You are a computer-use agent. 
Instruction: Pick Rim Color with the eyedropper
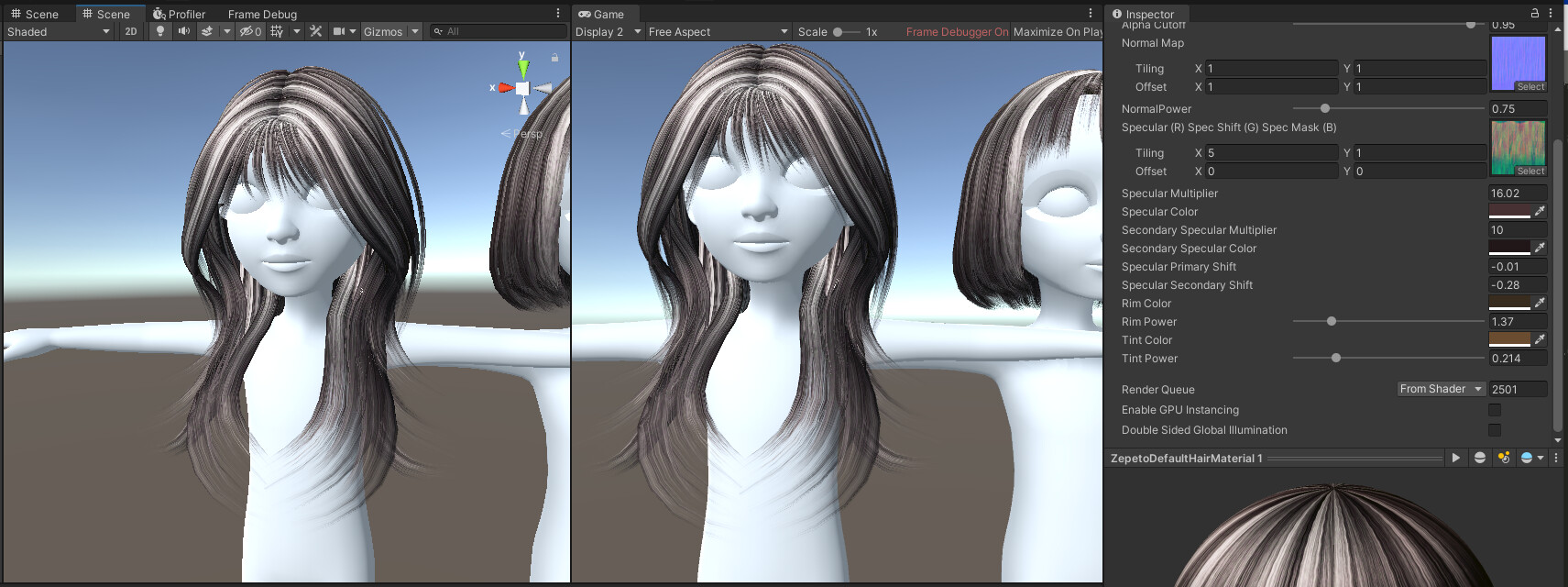coord(1540,303)
